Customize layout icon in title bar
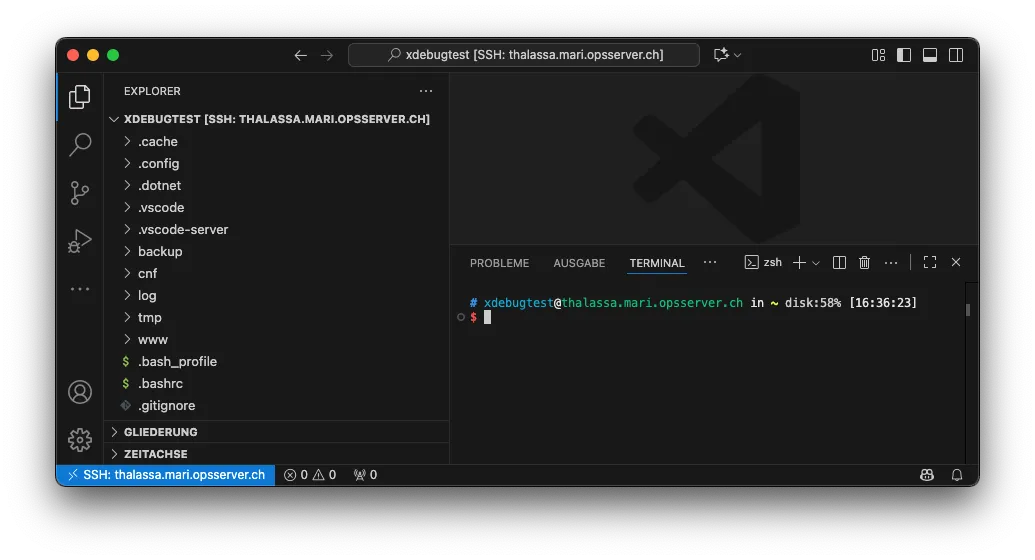1035x560 pixels. 879,55
